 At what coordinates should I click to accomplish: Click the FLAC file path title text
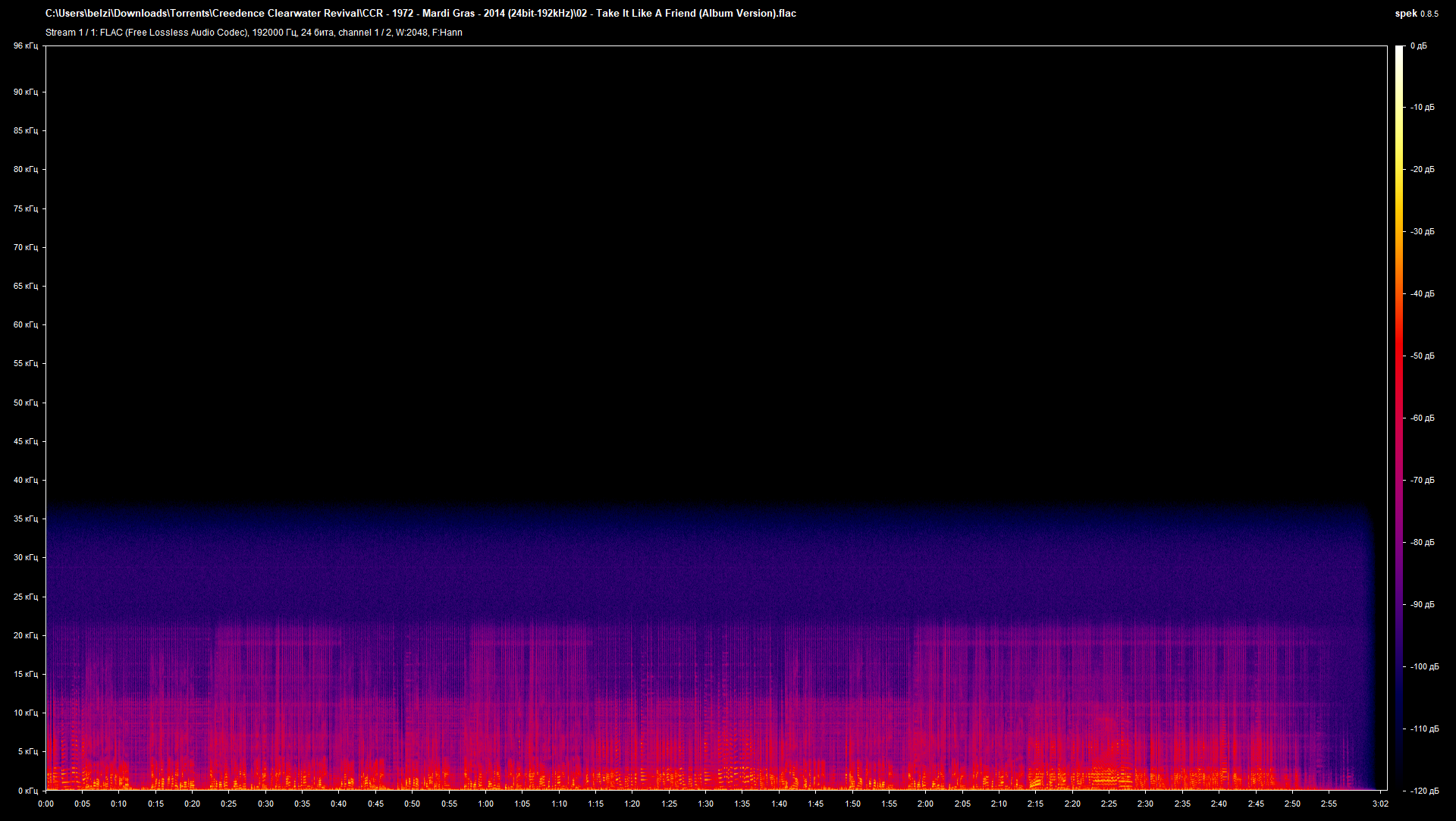point(420,13)
